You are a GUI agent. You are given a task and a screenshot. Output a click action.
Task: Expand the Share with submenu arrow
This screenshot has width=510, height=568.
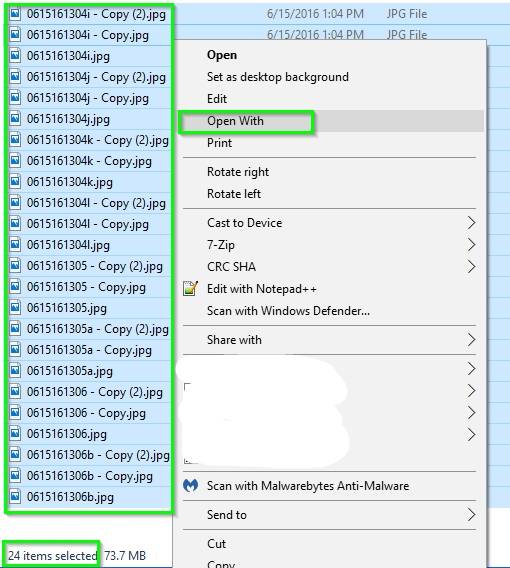click(471, 340)
